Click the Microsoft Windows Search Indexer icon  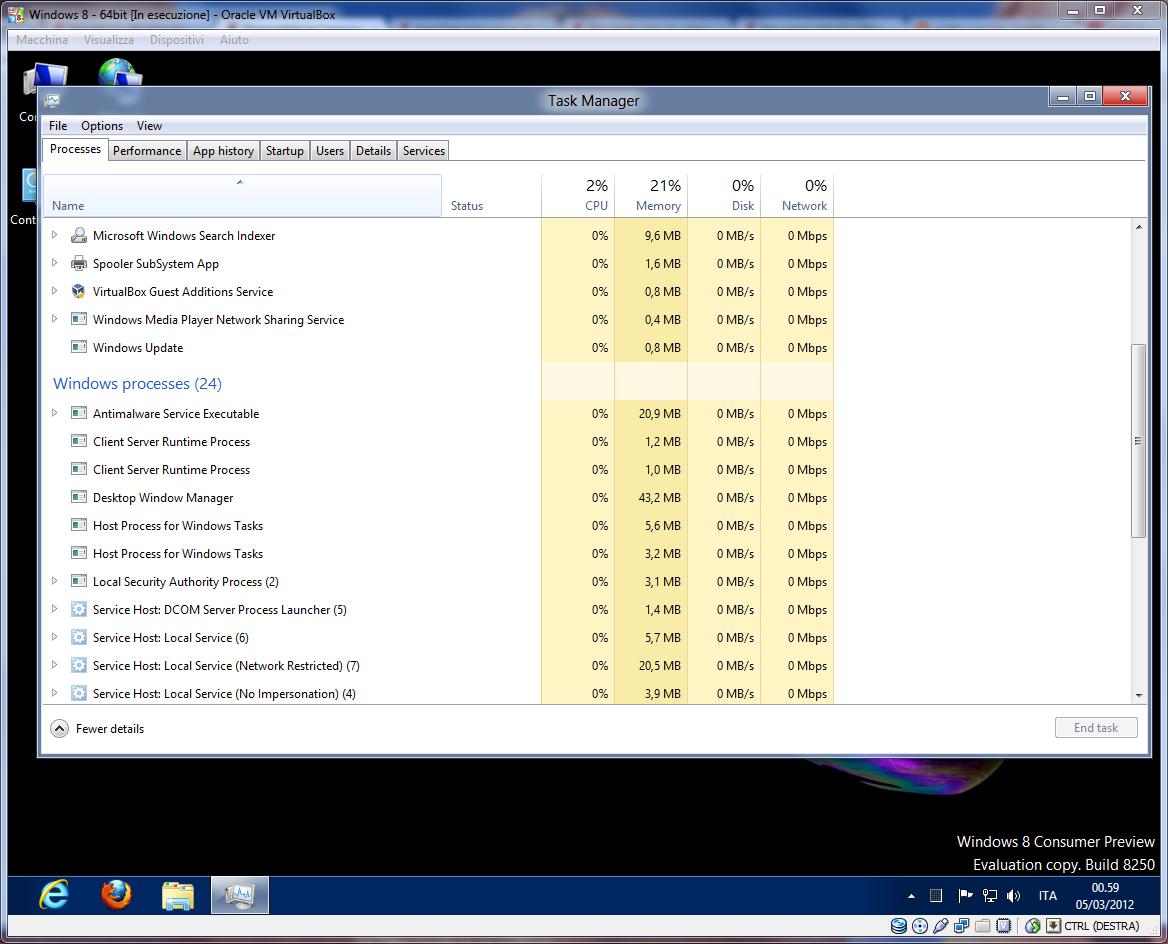(x=78, y=235)
